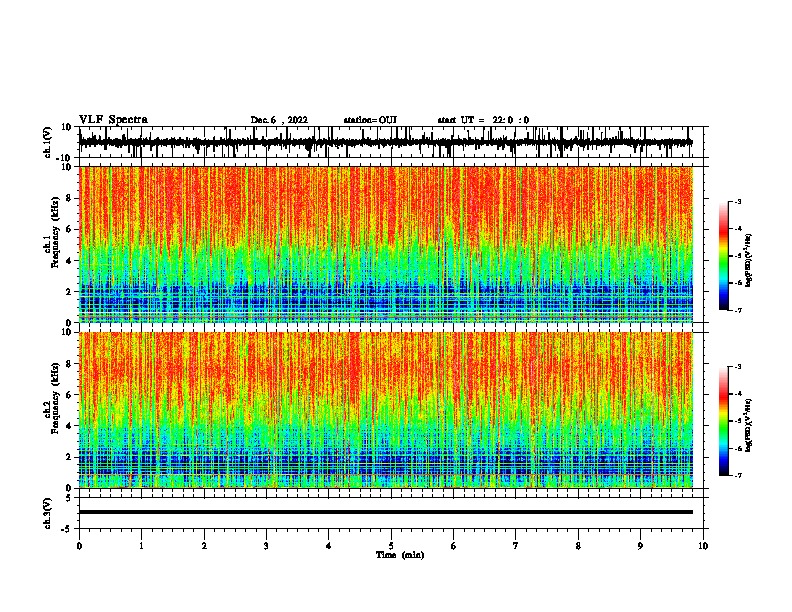Screen dimensions: 792x612
Task: Click the ch.2 color bar "-7" label
Action: [738, 475]
